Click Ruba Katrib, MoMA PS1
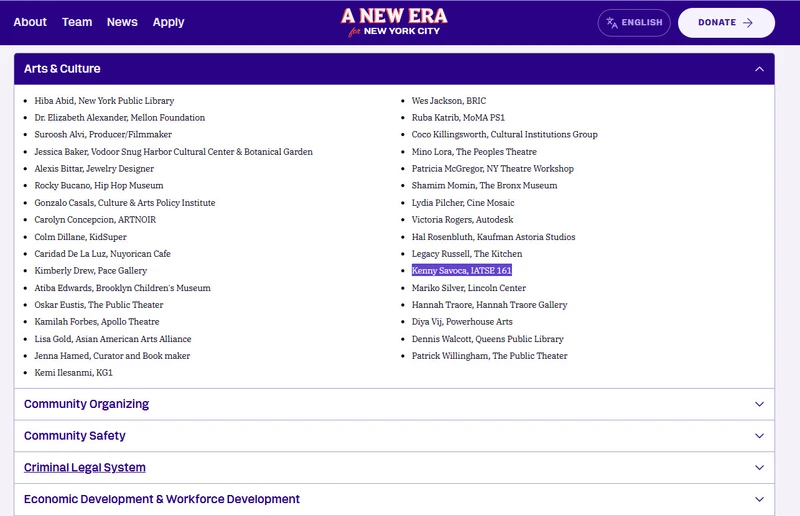Viewport: 800px width, 516px height. (x=458, y=117)
